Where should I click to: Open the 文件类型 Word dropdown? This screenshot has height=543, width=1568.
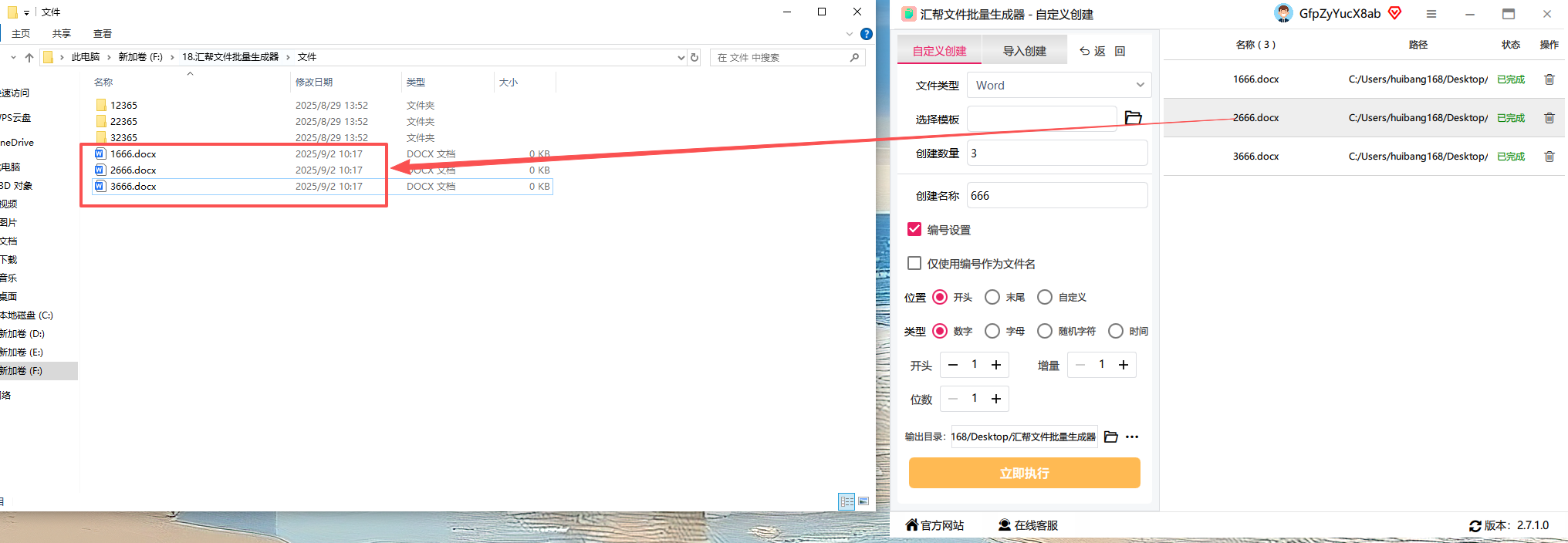pos(1059,85)
